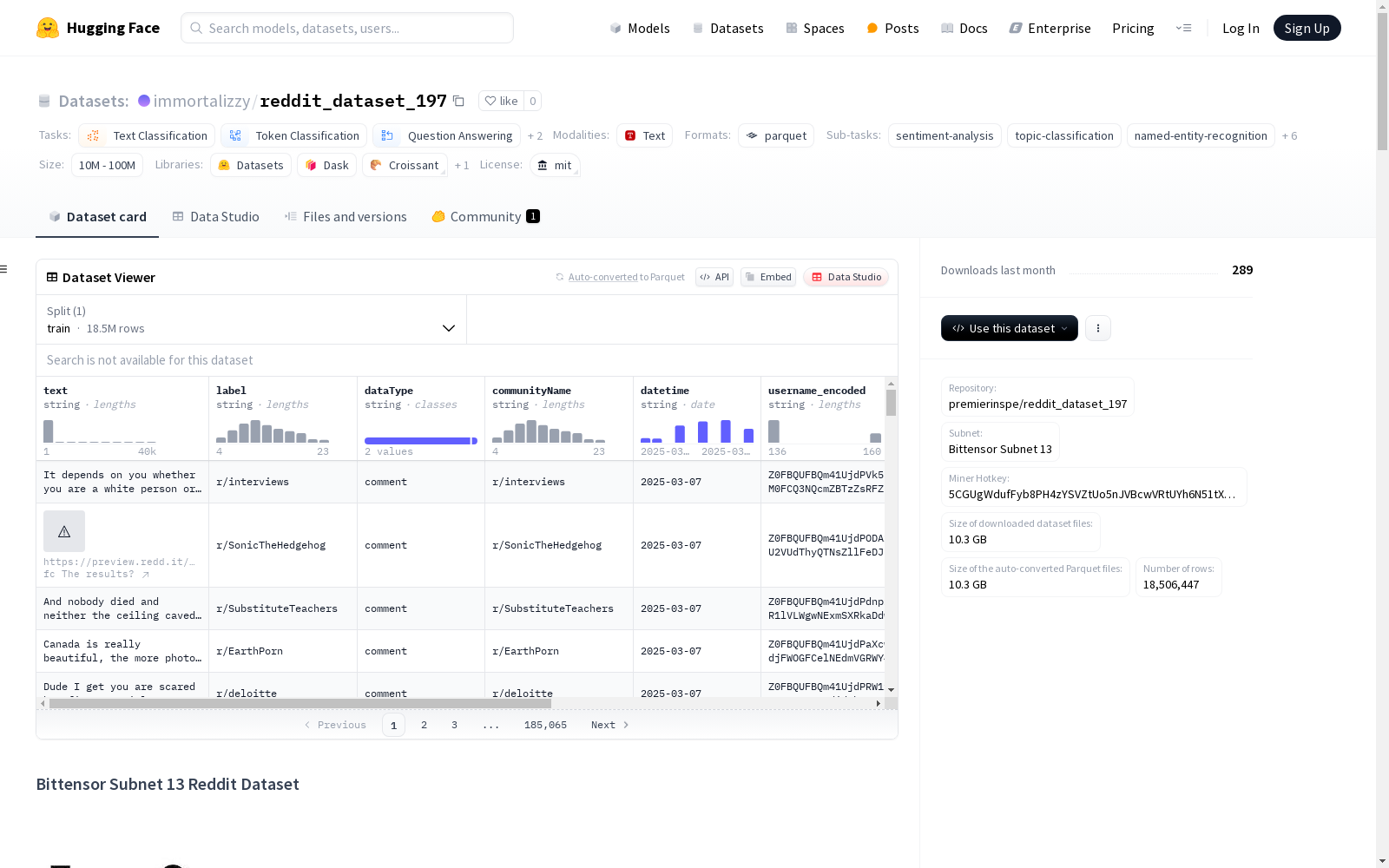Click the viewer horizontal scrollbar

(x=300, y=703)
